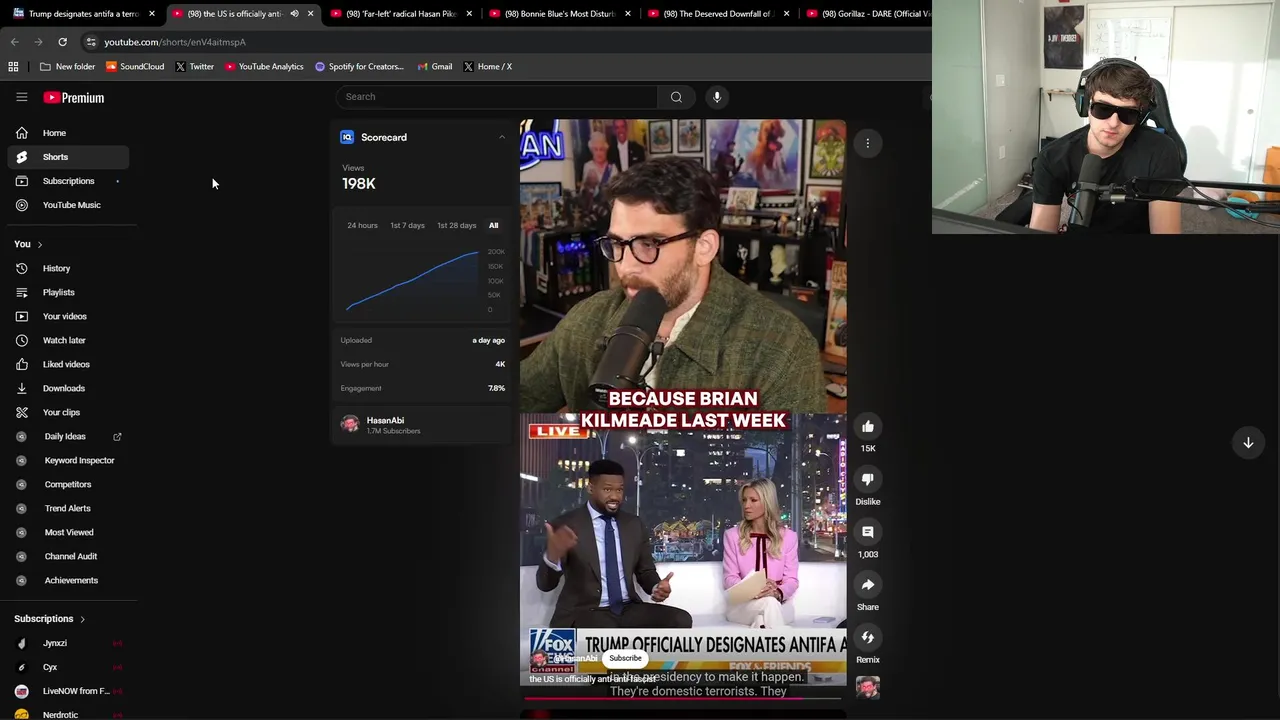Go to next short with down arrow
The width and height of the screenshot is (1280, 720).
(x=1248, y=442)
